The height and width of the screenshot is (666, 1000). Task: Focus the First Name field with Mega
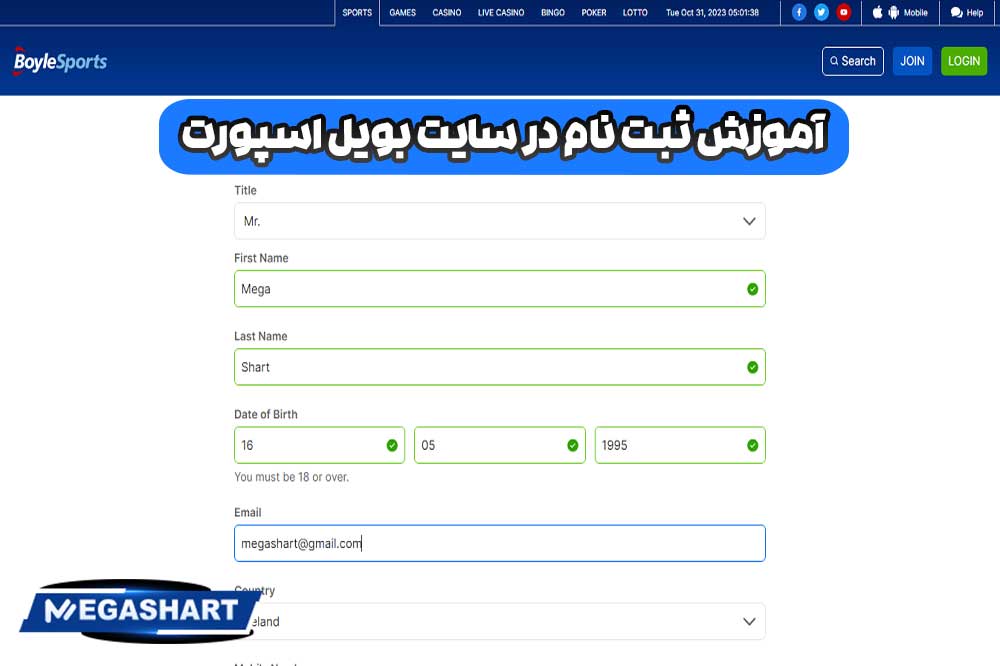(x=499, y=289)
